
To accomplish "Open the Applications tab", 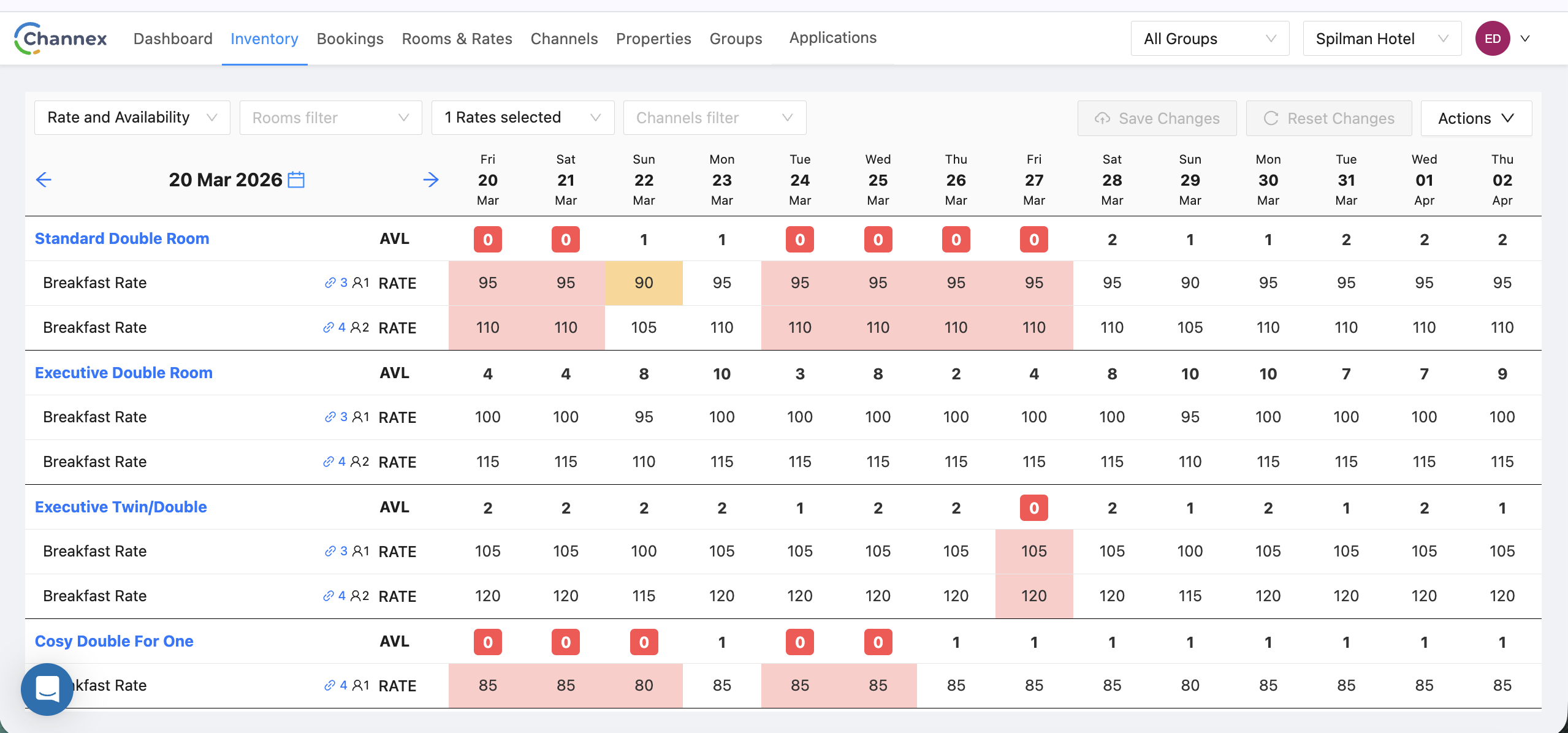I will [x=832, y=38].
